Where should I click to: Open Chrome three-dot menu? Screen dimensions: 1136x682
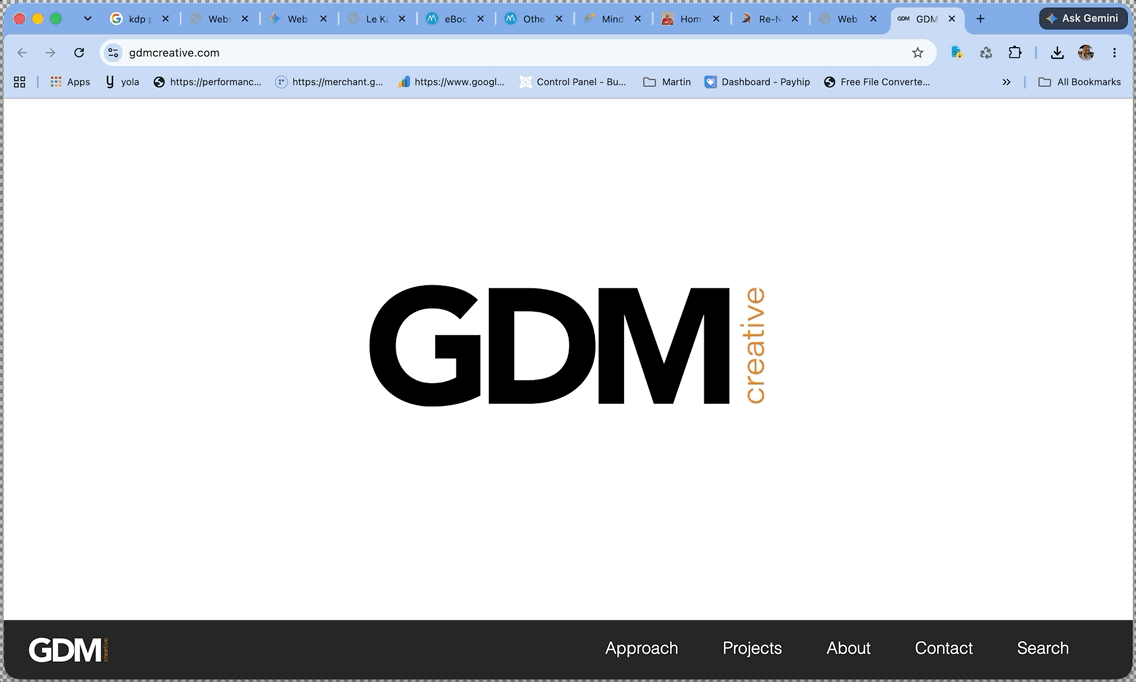coord(1114,52)
